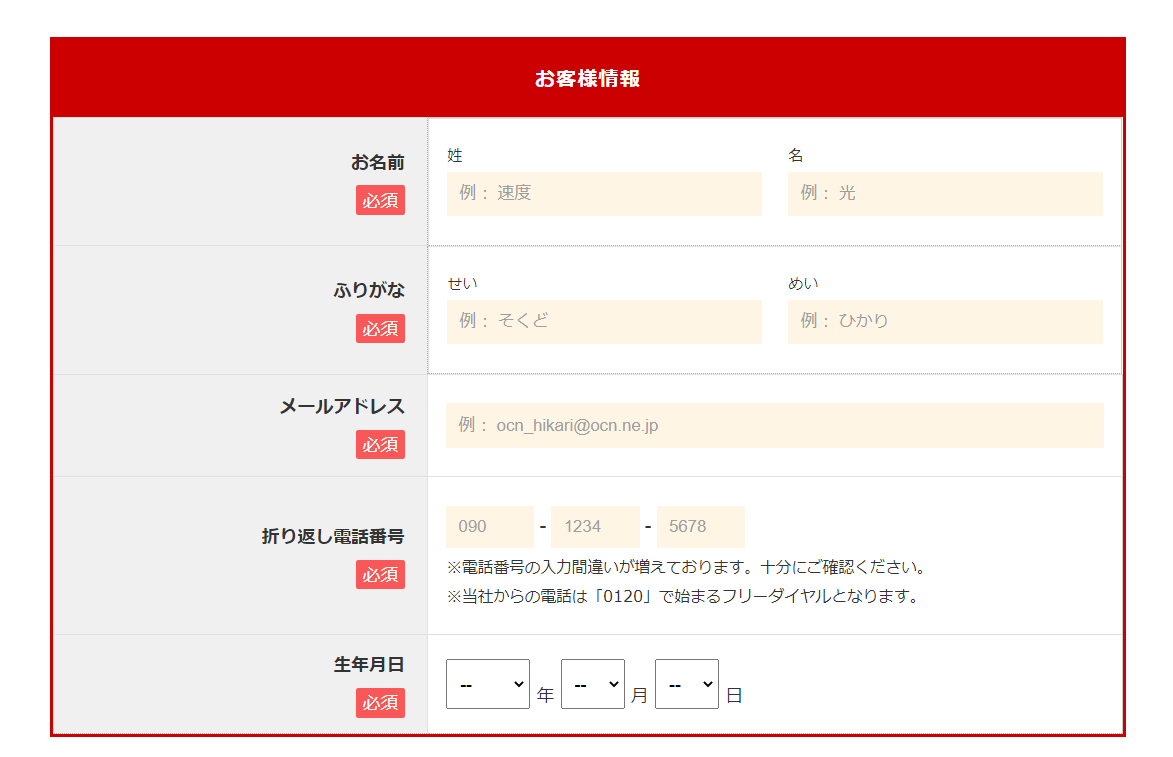Click the 生年月日 row label

pos(369,665)
